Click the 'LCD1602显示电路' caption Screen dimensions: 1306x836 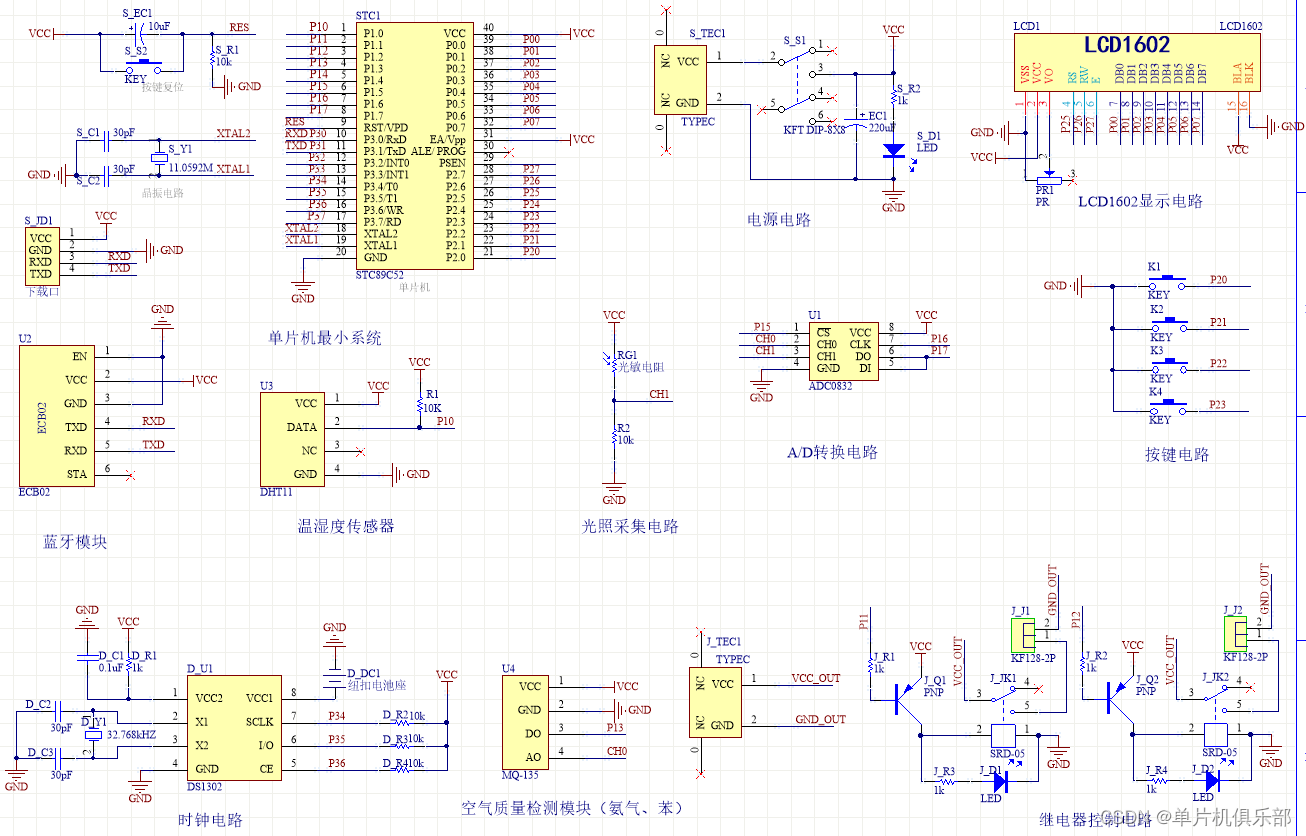tap(1140, 201)
